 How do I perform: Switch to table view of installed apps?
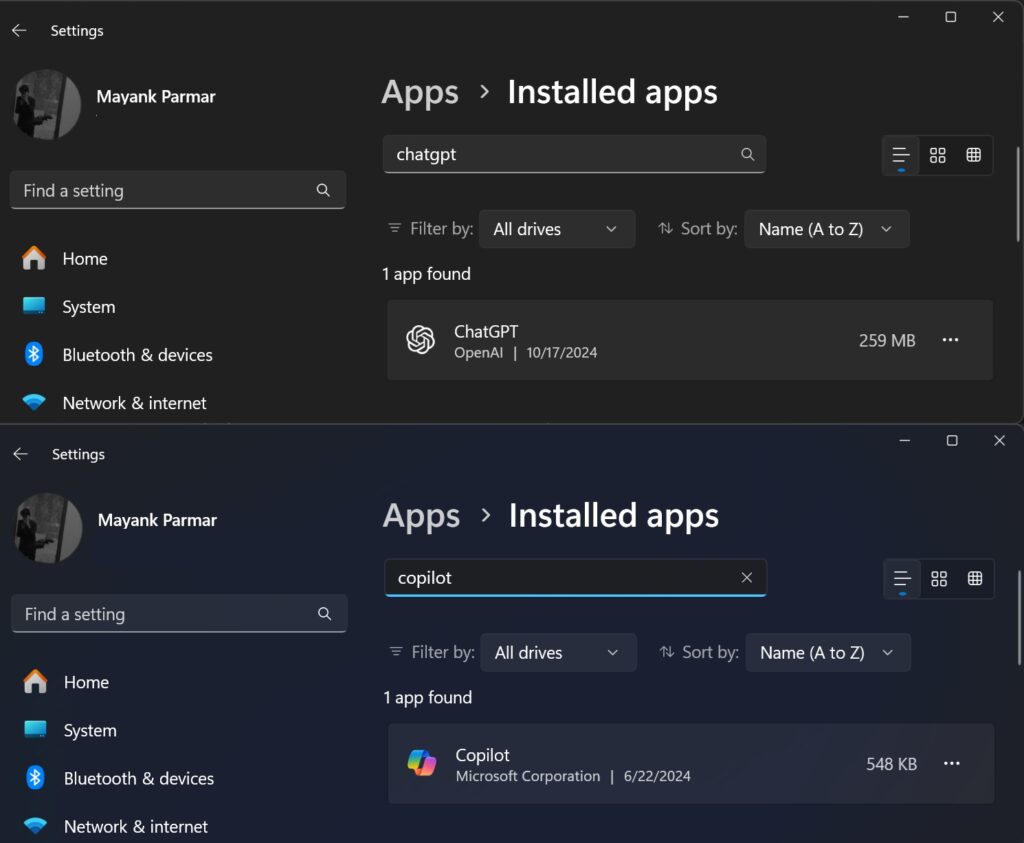coord(973,155)
